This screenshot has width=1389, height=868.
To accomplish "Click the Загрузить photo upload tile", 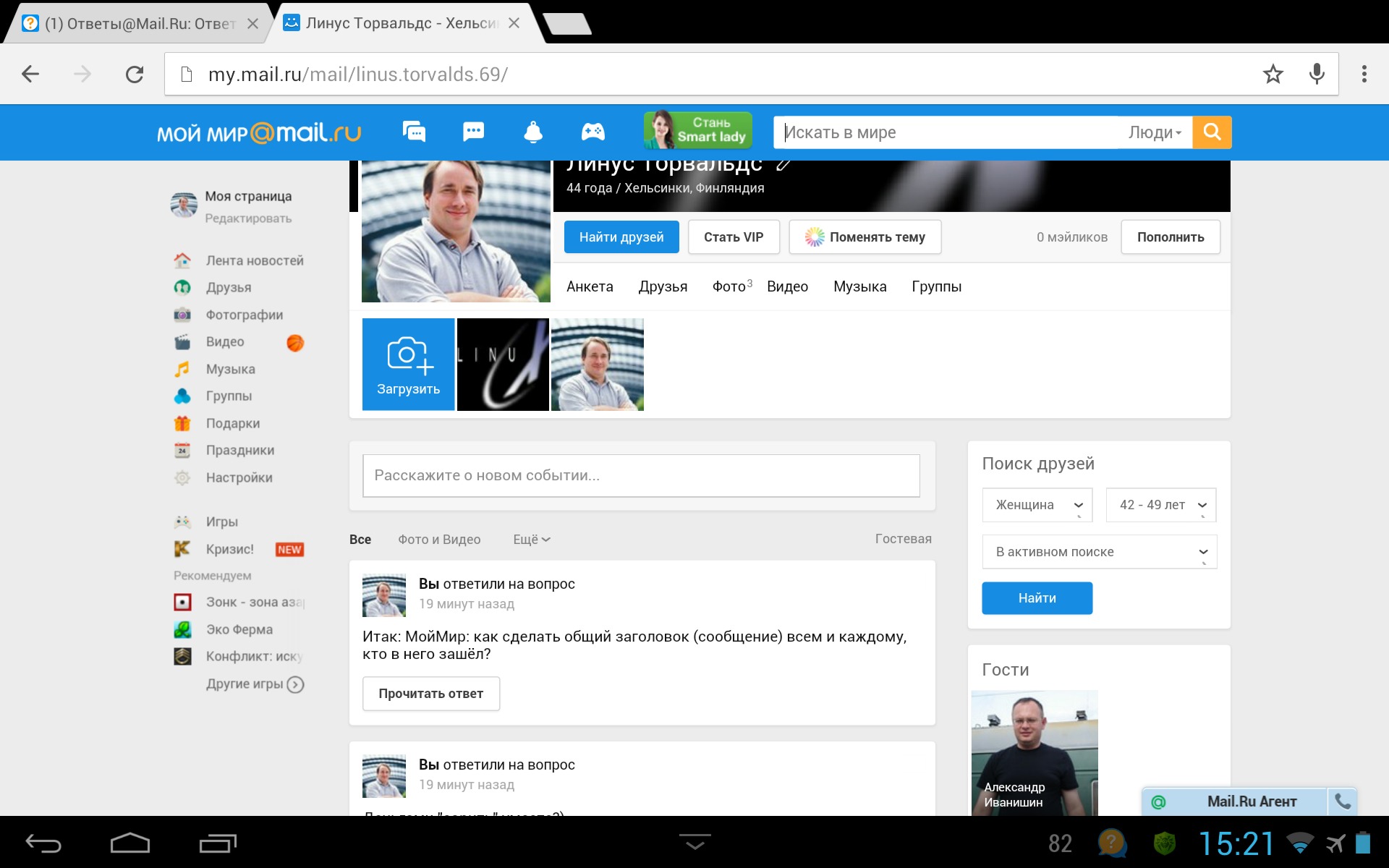I will point(408,365).
